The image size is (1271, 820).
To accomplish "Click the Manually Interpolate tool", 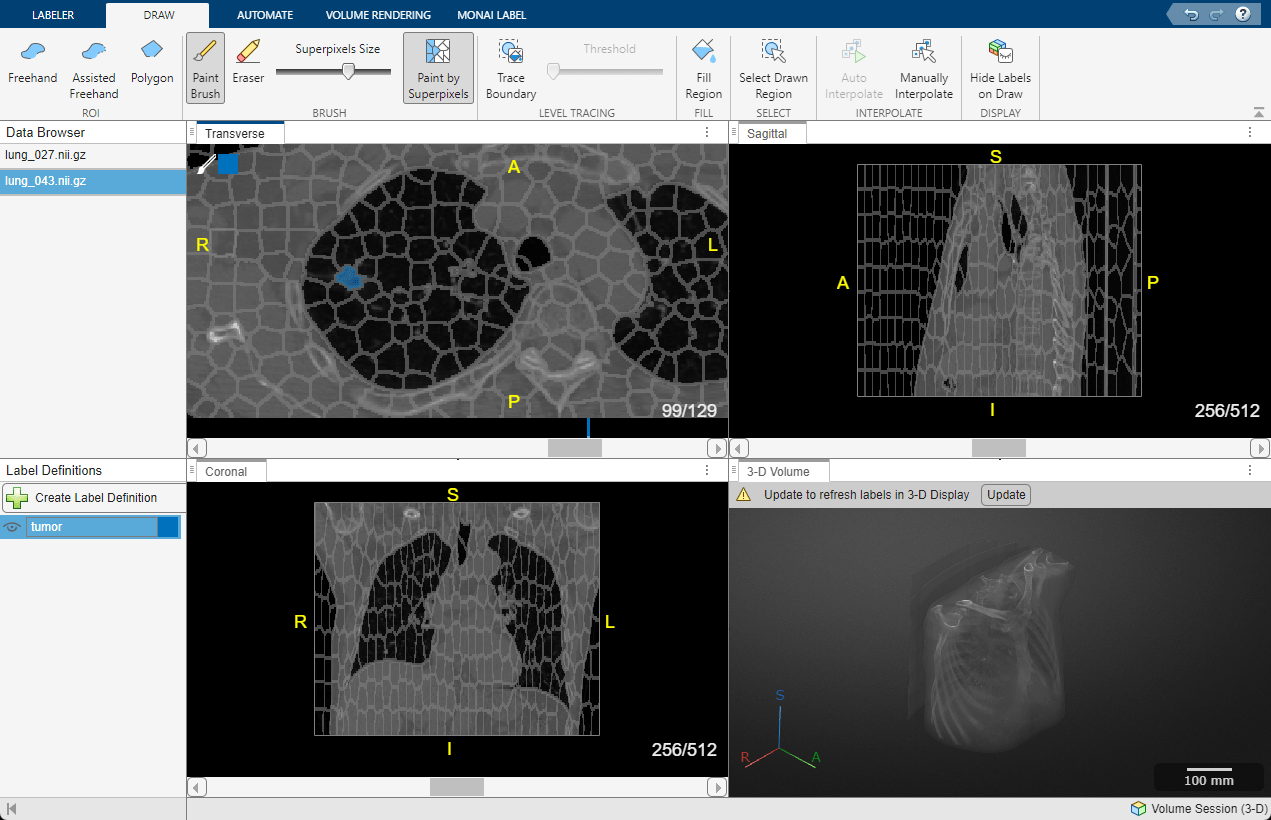I will point(923,67).
